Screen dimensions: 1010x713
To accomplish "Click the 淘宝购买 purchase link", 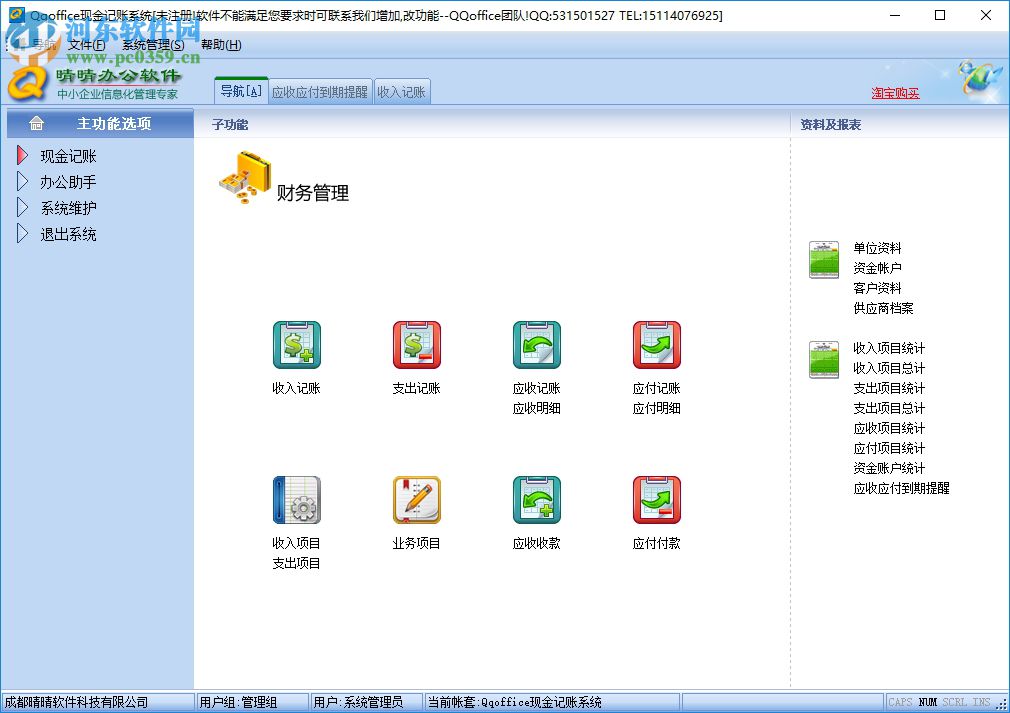I will click(x=898, y=92).
